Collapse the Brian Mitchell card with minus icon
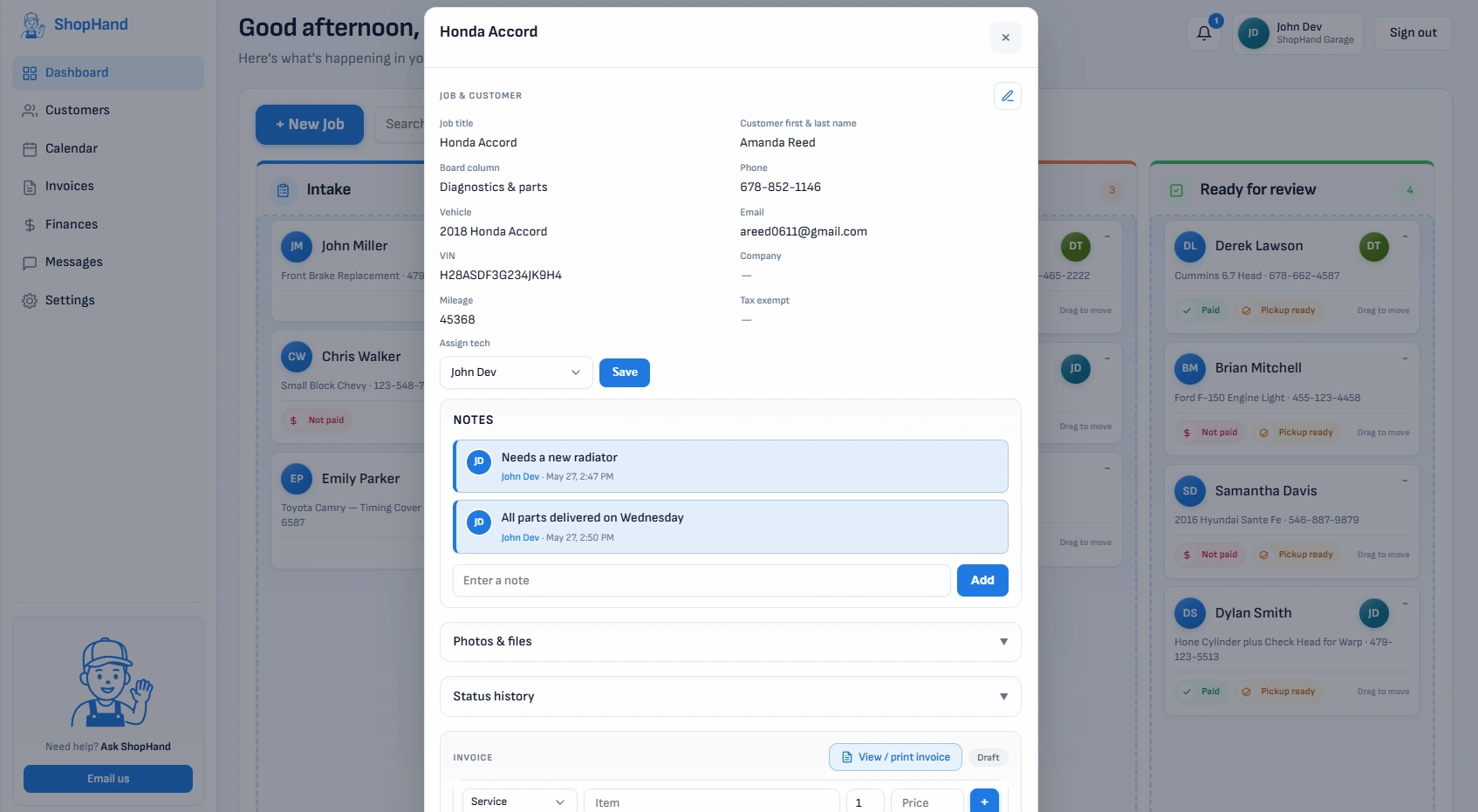Image resolution: width=1478 pixels, height=812 pixels. tap(1405, 358)
